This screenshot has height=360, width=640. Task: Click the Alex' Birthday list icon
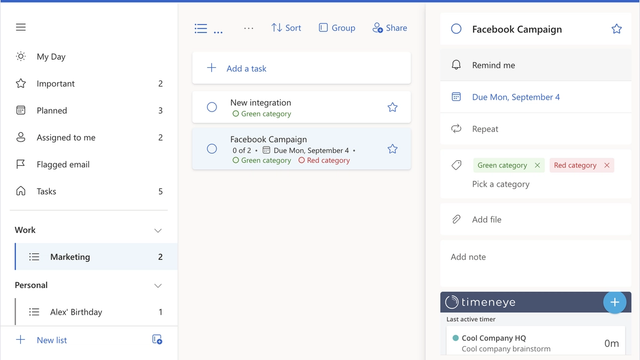pyautogui.click(x=34, y=312)
